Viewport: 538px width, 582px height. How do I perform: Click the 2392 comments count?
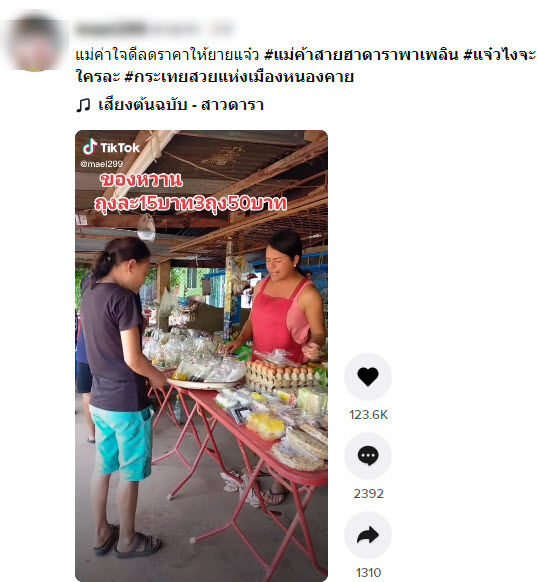coord(368,493)
